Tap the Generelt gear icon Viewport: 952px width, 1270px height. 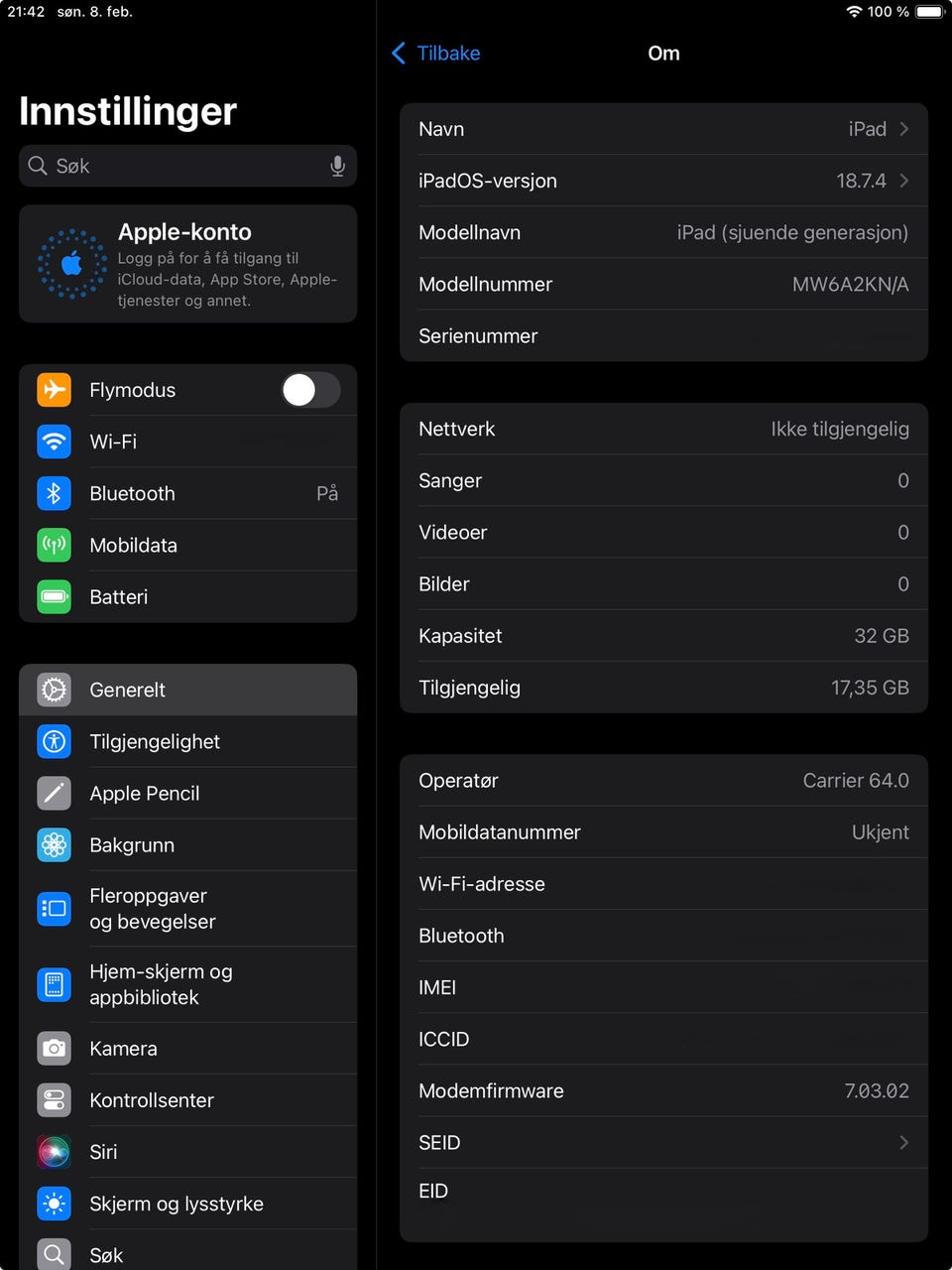click(55, 690)
